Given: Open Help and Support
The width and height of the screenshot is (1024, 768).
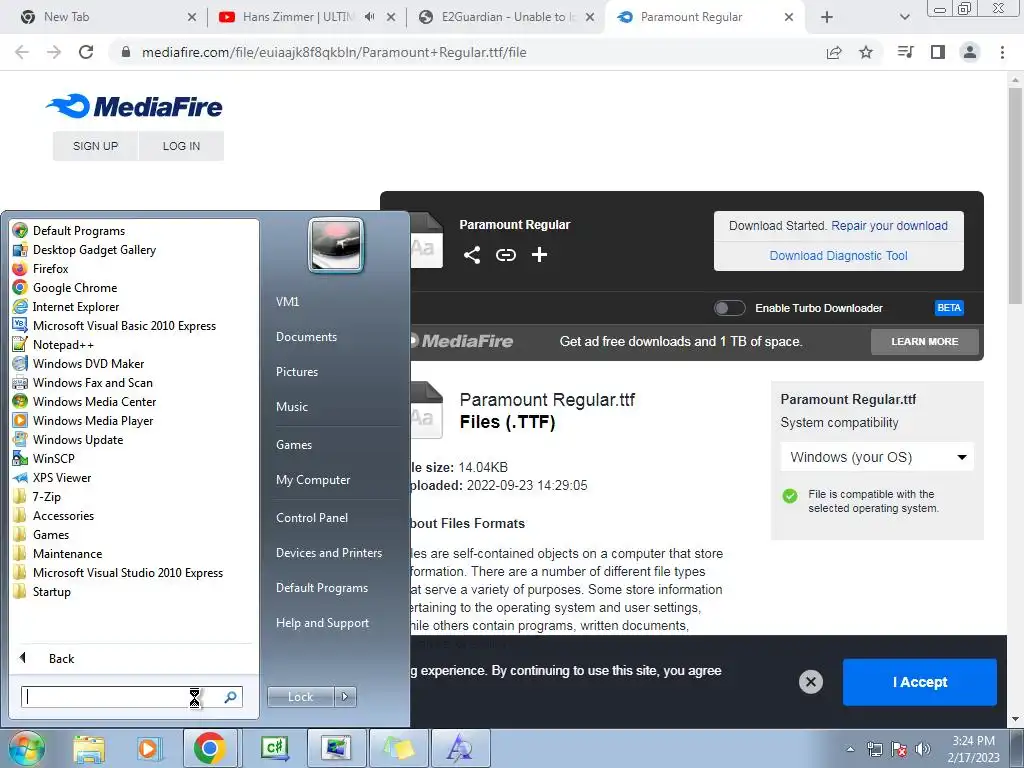Looking at the screenshot, I should click(322, 622).
